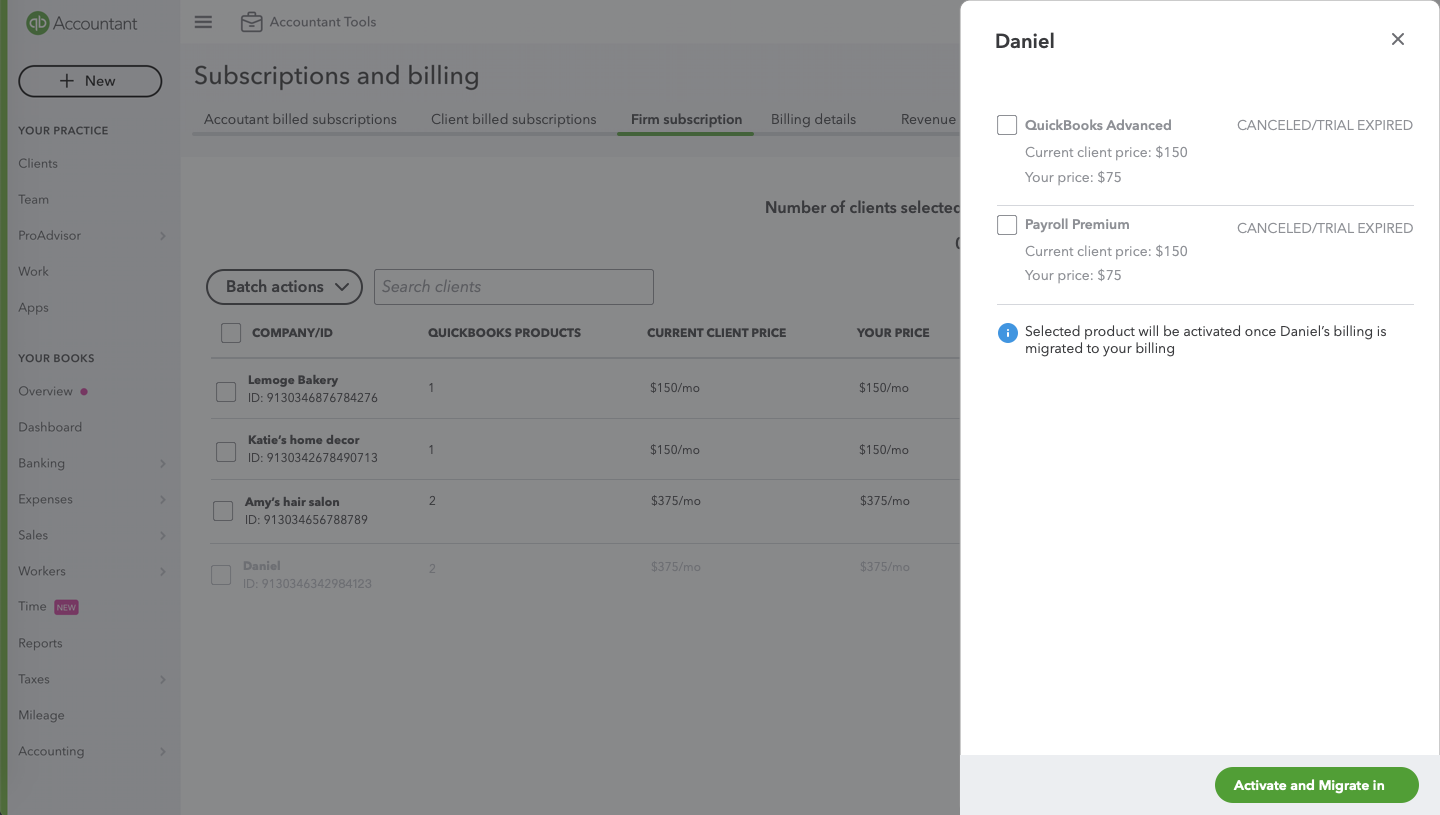1440x815 pixels.
Task: Expand the Accounting submenu arrow
Action: (162, 752)
